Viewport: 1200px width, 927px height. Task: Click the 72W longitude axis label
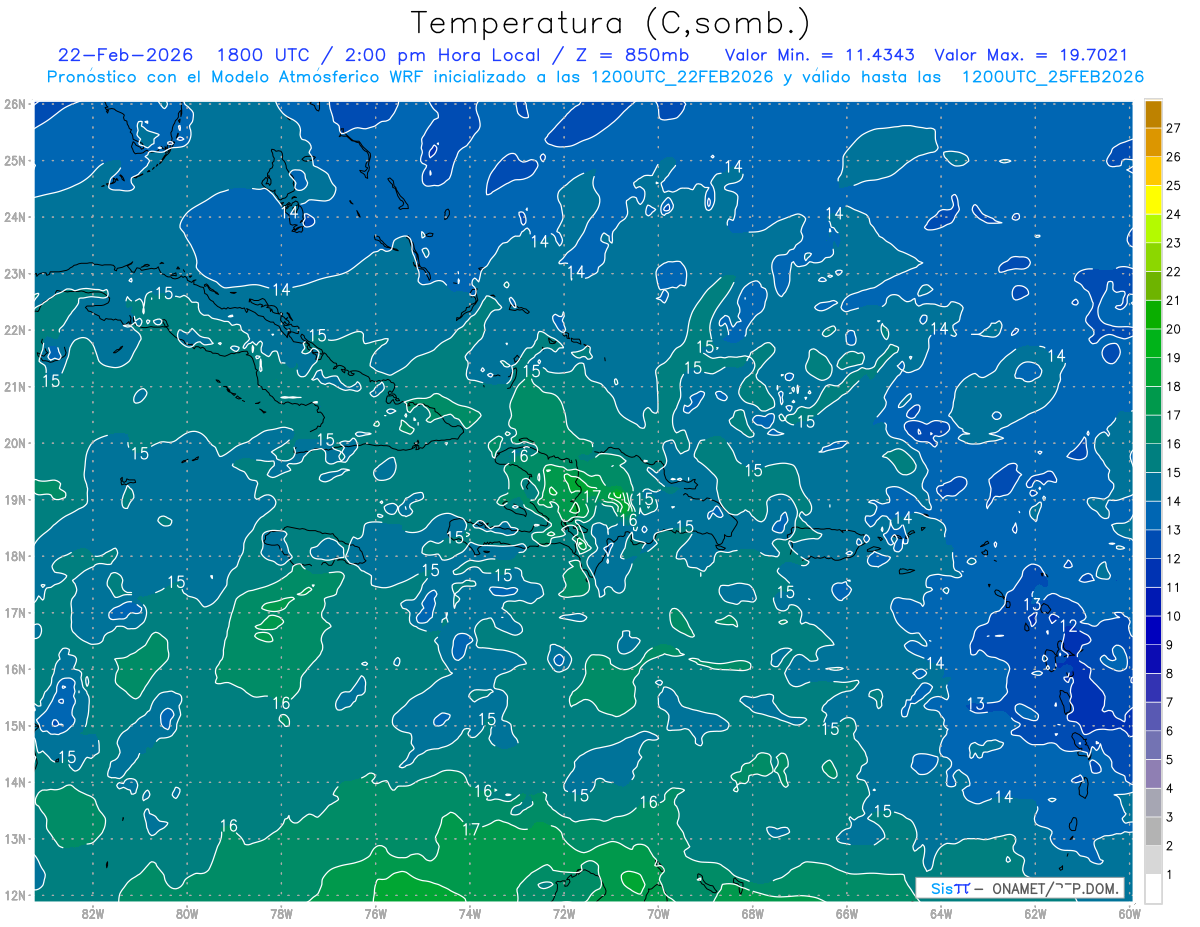[x=564, y=912]
